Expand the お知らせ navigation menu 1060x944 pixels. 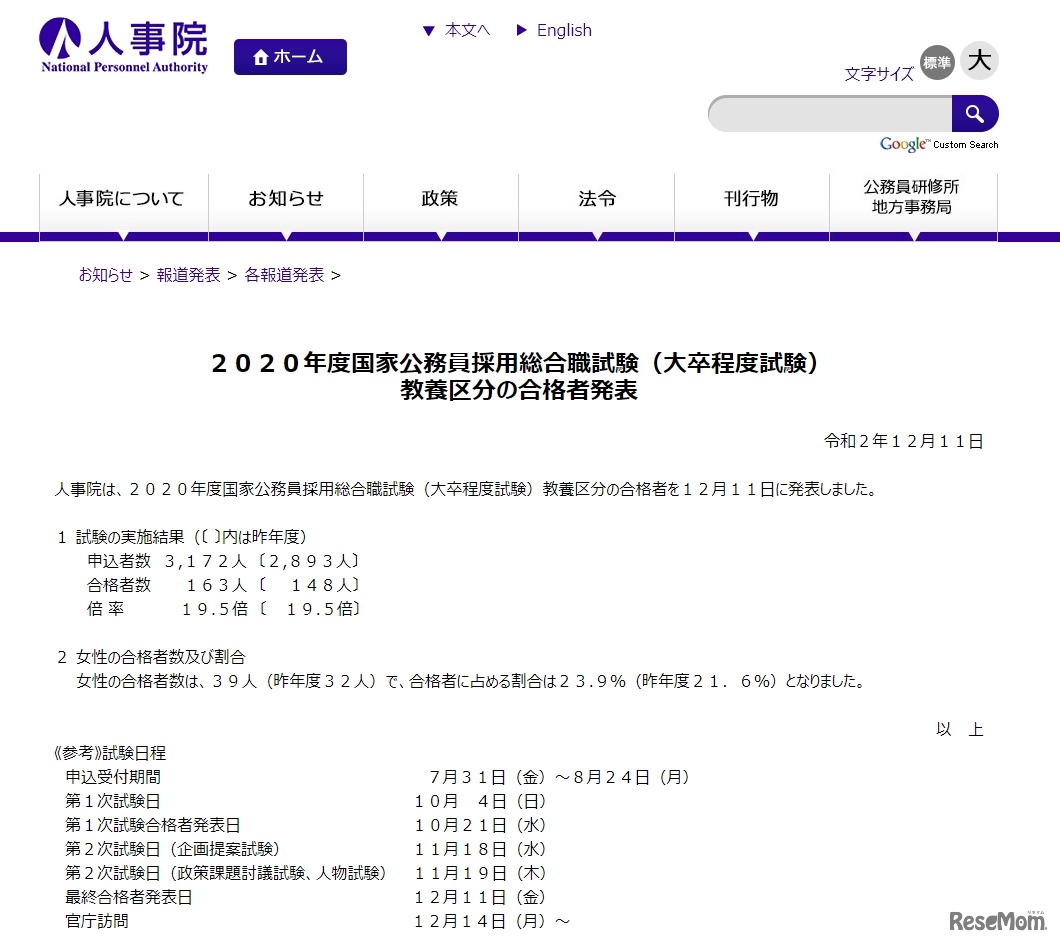point(286,199)
